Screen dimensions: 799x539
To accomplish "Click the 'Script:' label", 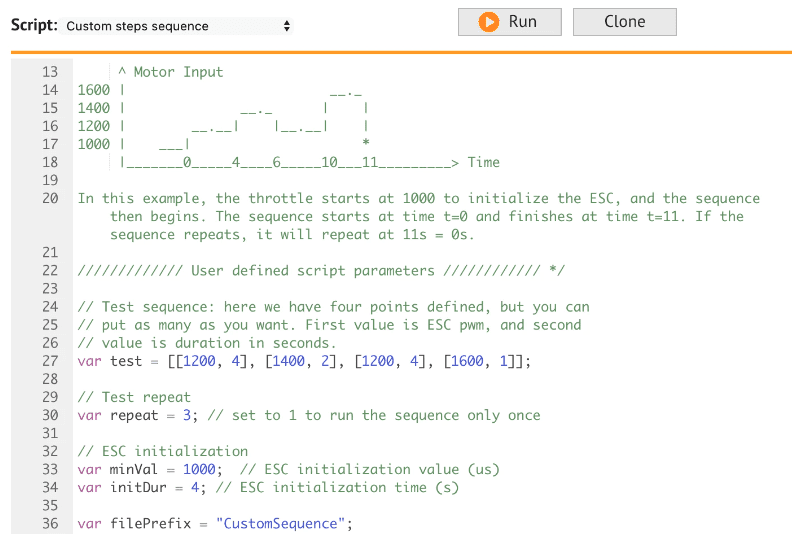I will (x=34, y=25).
